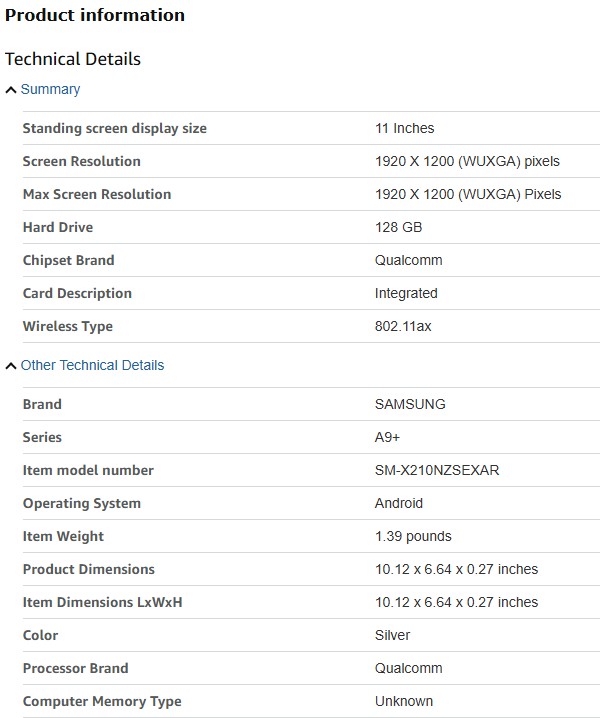This screenshot has height=718, width=600.
Task: Select the Unknown computer memory type value
Action: point(404,701)
